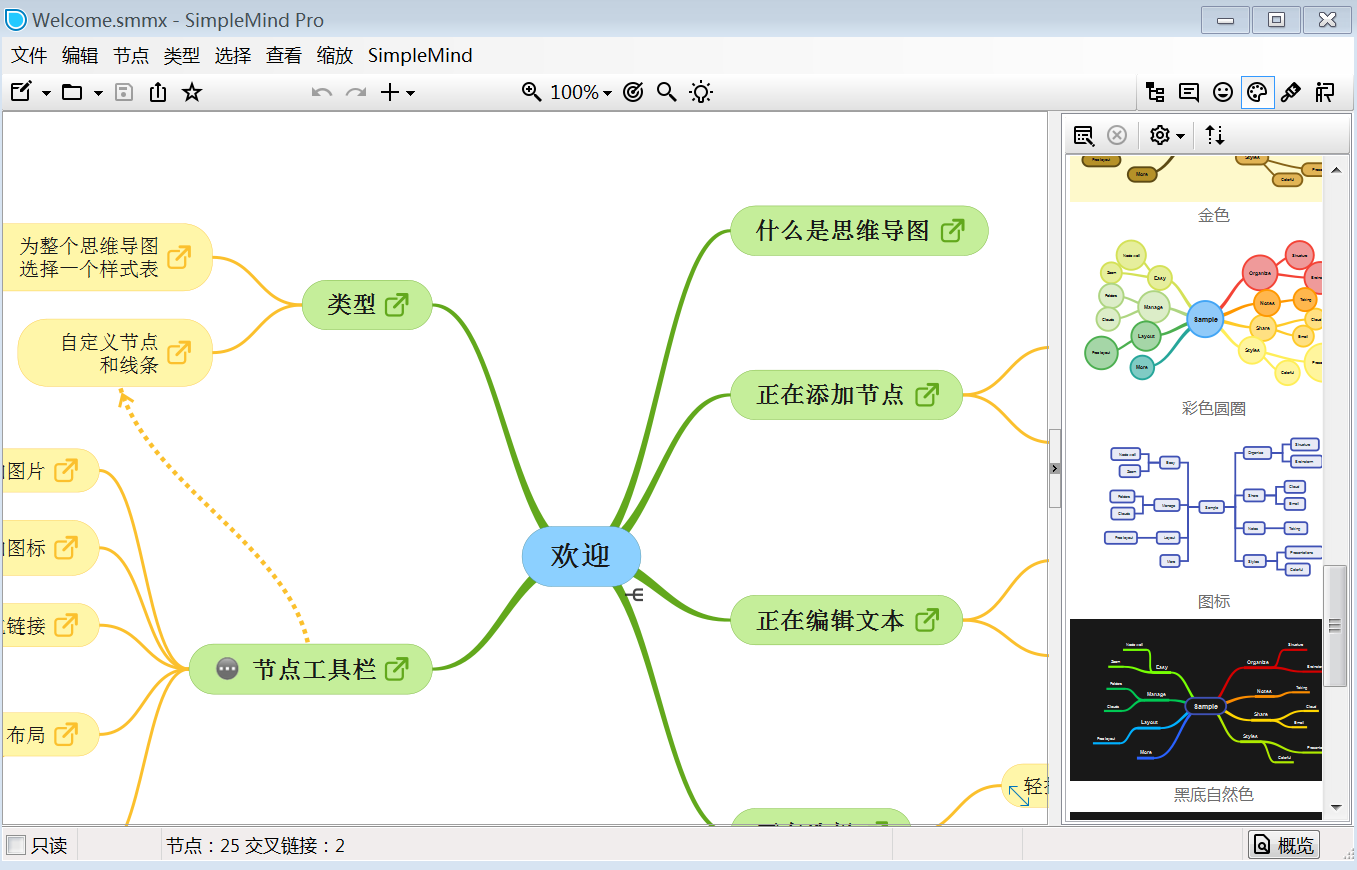Open the outline panel icon

(1155, 93)
